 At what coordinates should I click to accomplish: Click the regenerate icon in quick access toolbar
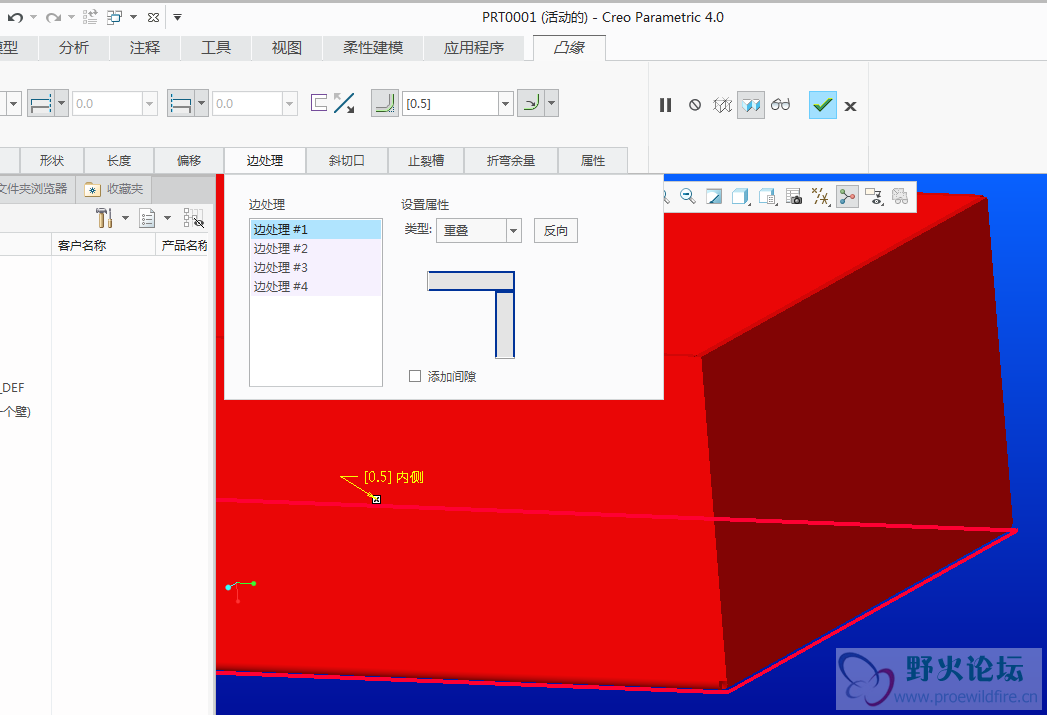(90, 17)
